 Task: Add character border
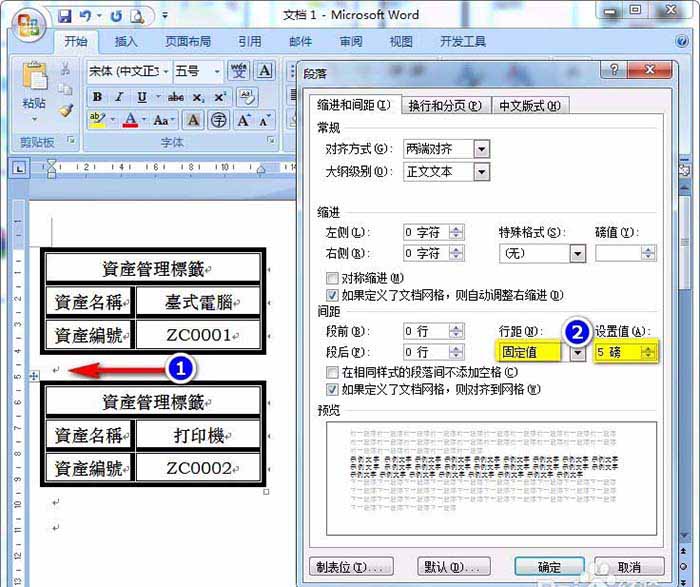point(265,71)
